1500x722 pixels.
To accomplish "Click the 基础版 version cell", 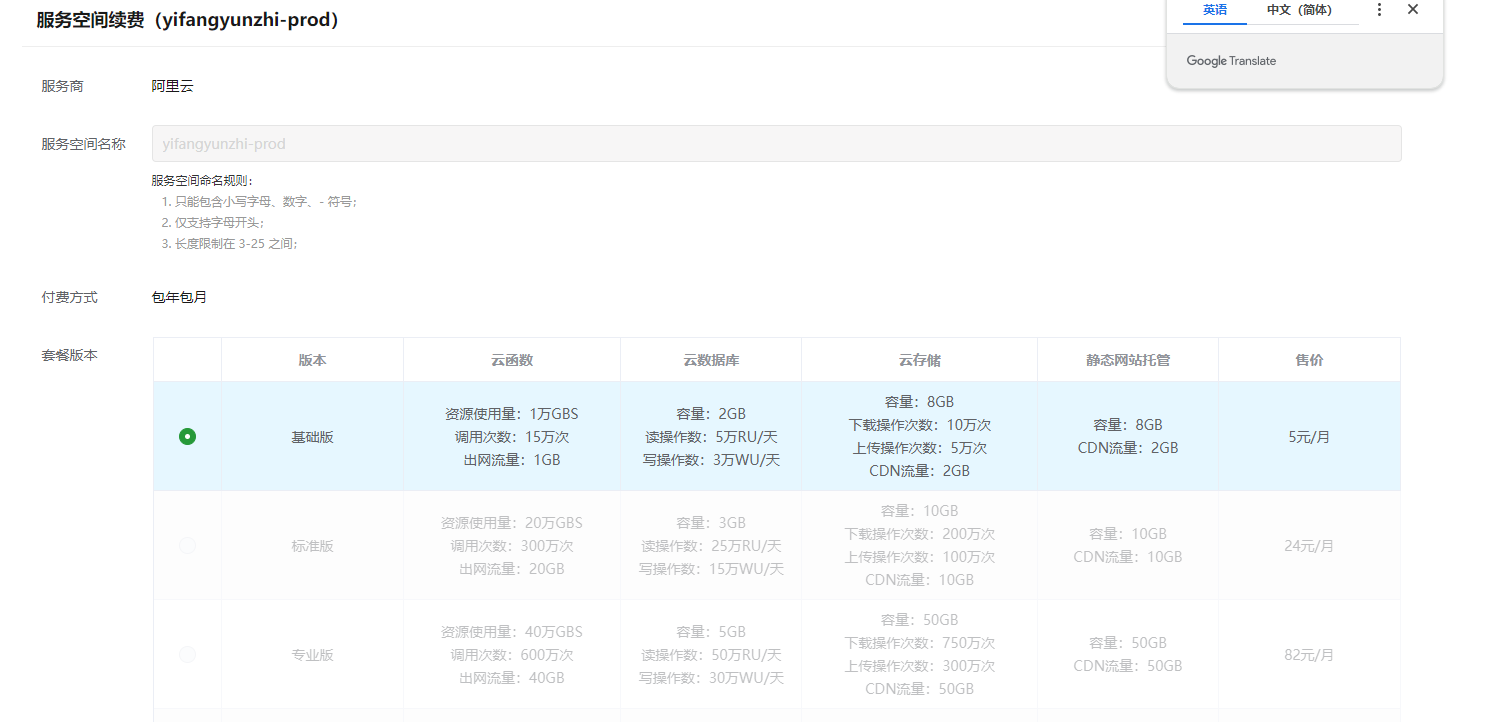I will click(312, 437).
